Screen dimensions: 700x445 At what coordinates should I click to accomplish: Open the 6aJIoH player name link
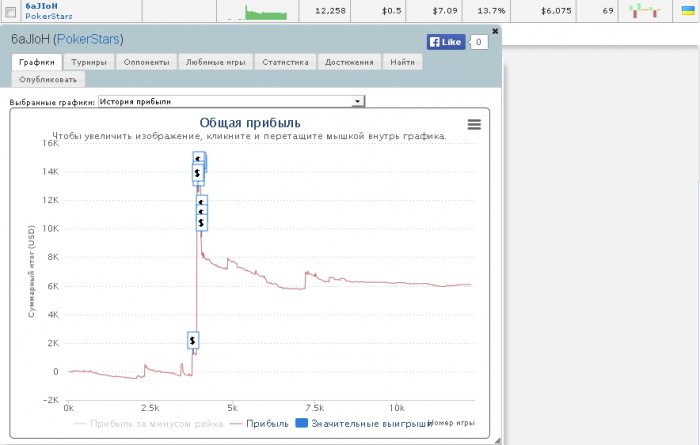click(x=41, y=6)
